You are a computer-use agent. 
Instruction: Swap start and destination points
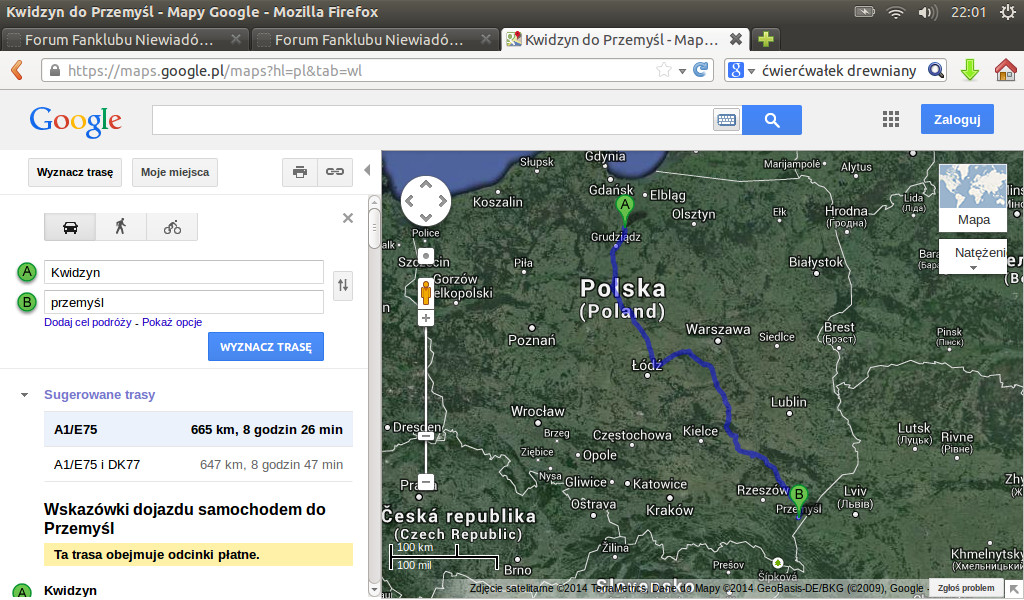click(343, 285)
